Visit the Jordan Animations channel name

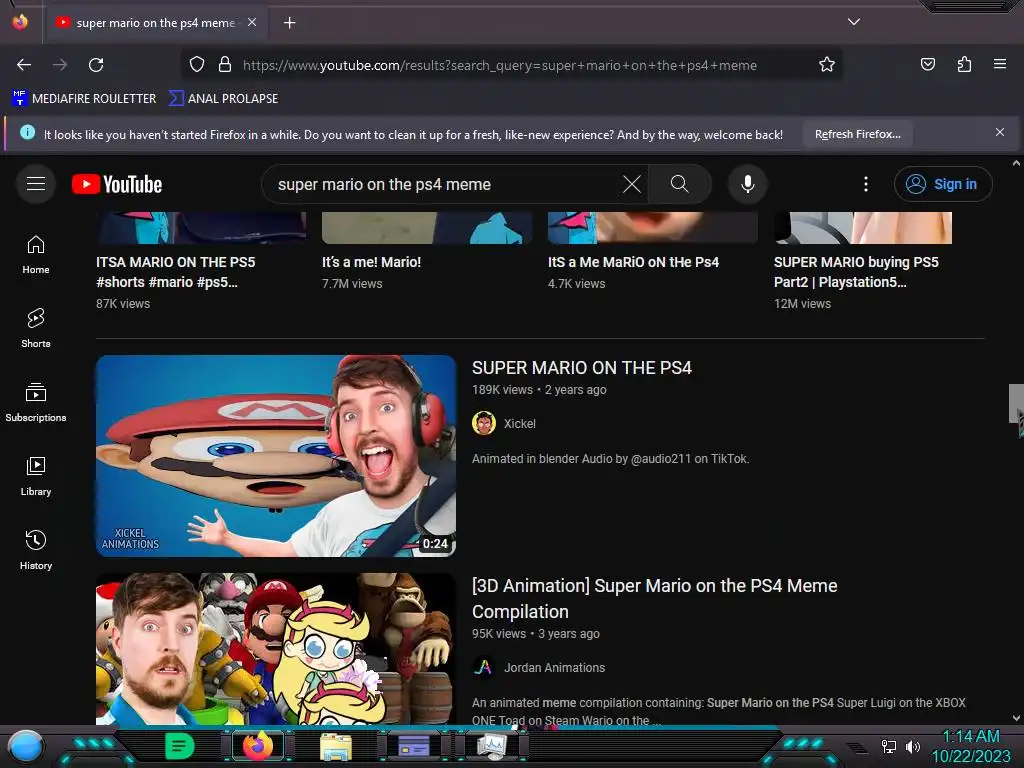(554, 667)
